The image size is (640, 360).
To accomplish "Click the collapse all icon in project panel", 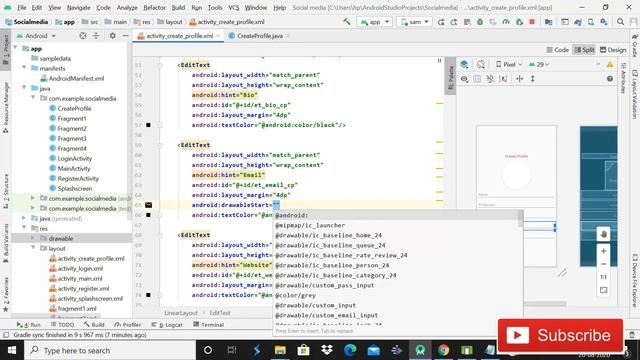I will click(x=96, y=36).
